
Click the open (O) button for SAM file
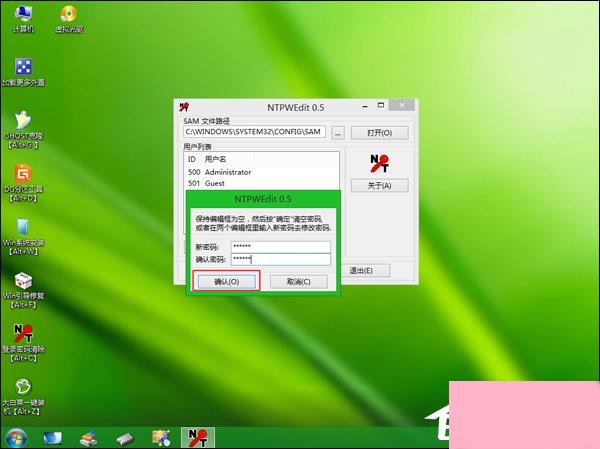[380, 133]
